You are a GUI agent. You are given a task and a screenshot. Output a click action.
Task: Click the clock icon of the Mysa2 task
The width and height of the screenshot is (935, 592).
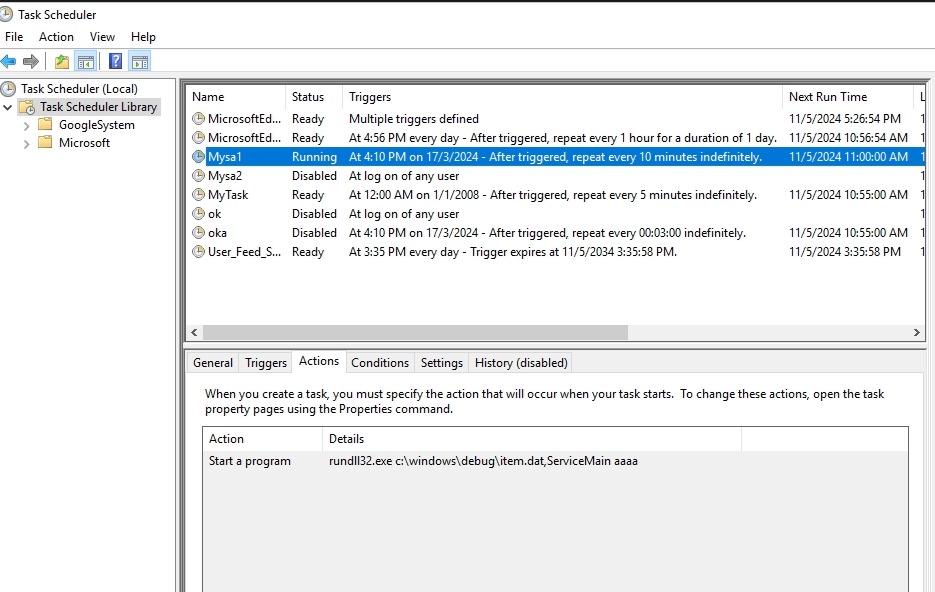click(198, 176)
